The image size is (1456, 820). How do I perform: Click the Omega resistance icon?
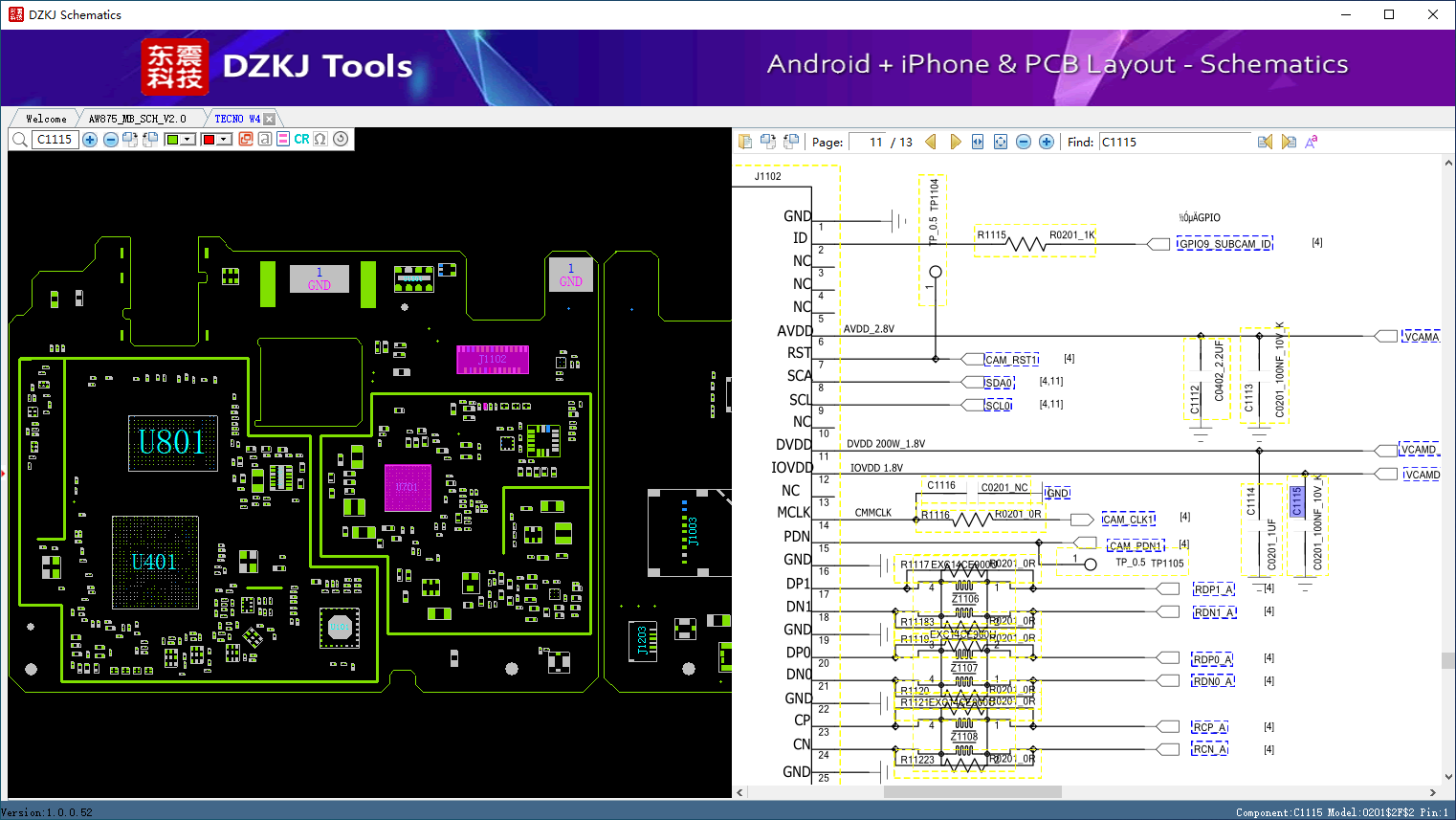(320, 139)
